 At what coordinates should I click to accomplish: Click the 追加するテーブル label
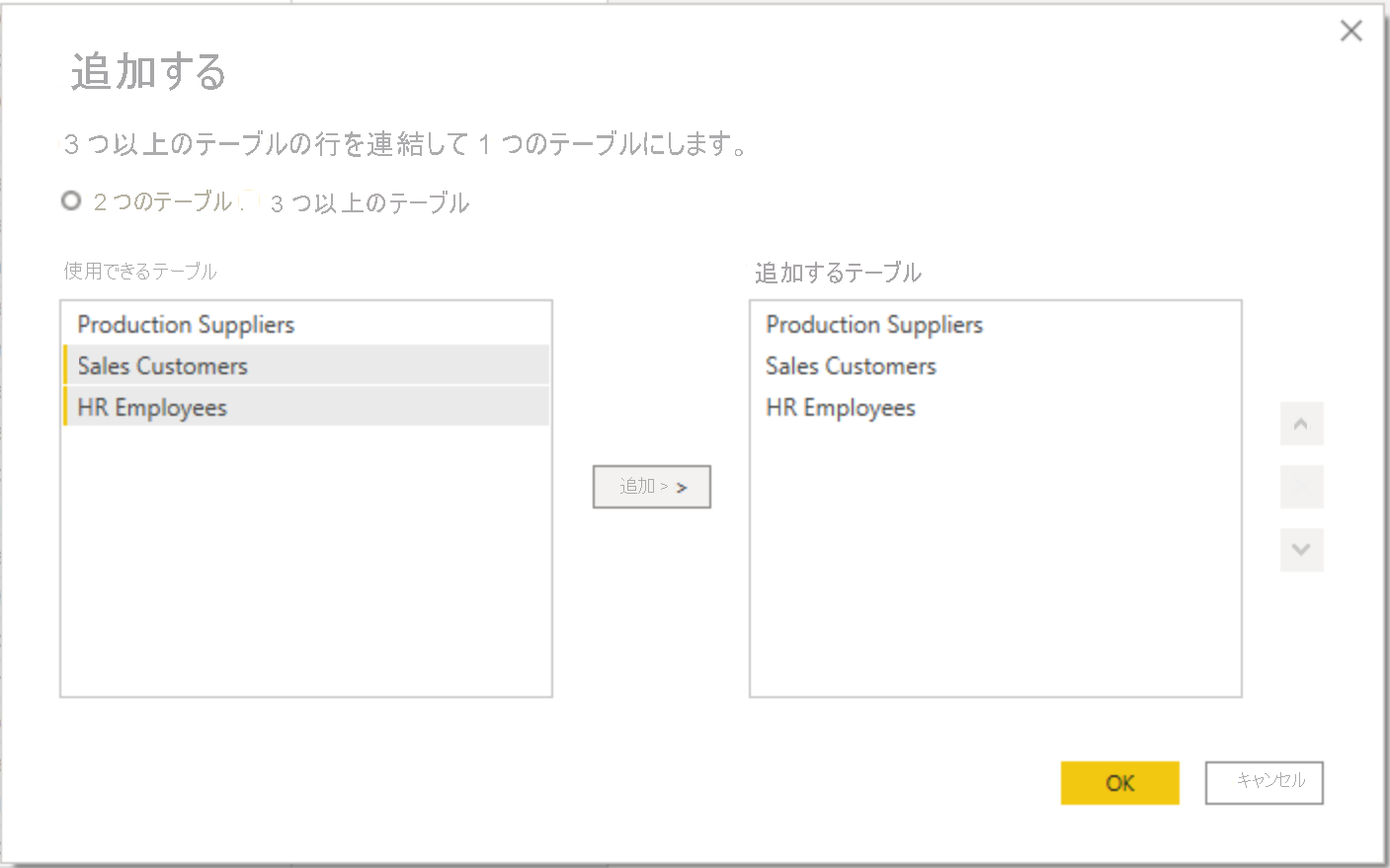tap(838, 273)
